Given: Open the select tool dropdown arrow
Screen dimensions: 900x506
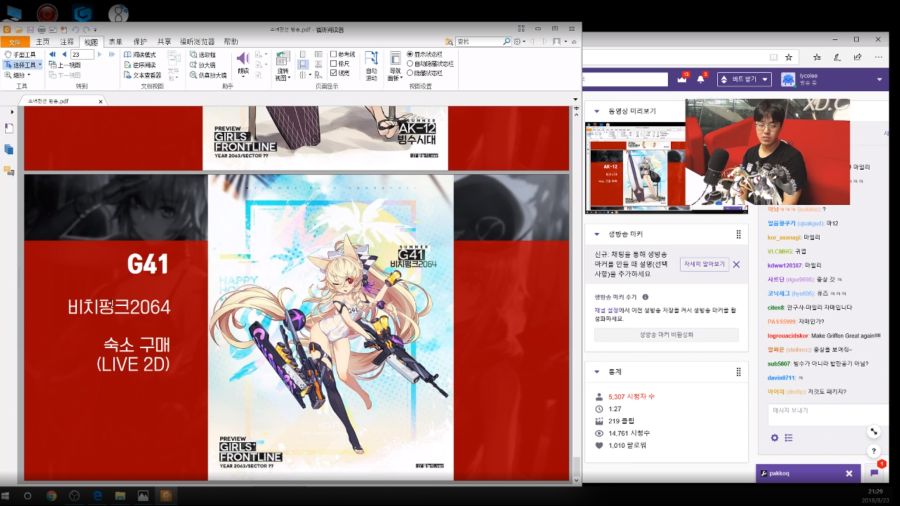Looking at the screenshot, I should click(40, 65).
